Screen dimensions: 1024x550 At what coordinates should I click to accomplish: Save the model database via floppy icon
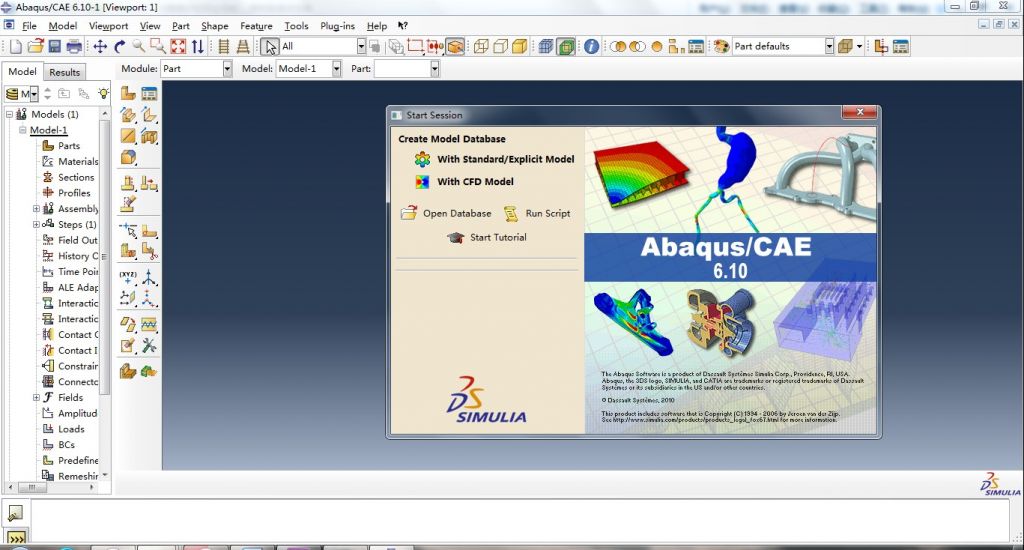55,46
